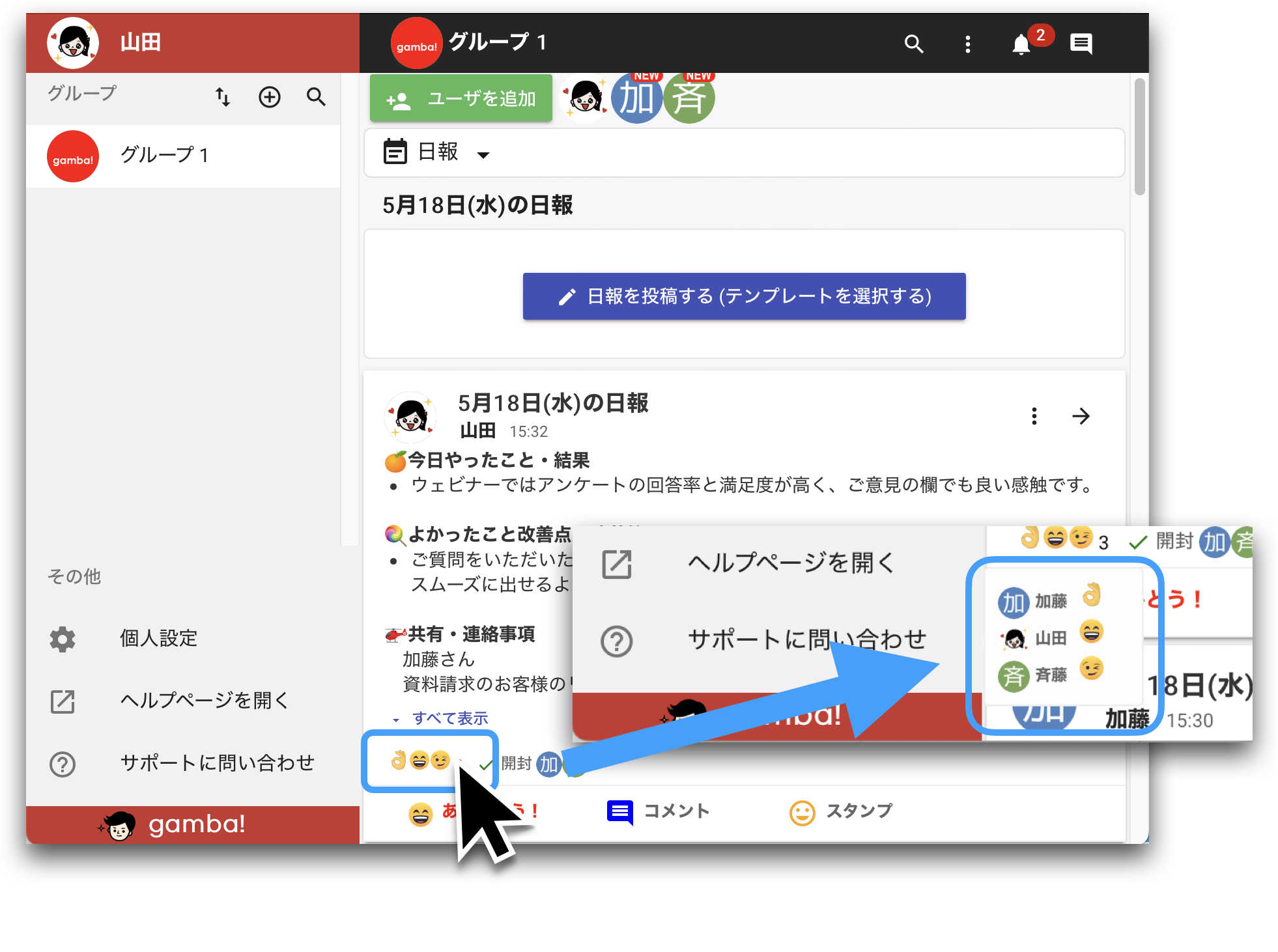
Task: Click the ユーザを追加 button
Action: (x=461, y=98)
